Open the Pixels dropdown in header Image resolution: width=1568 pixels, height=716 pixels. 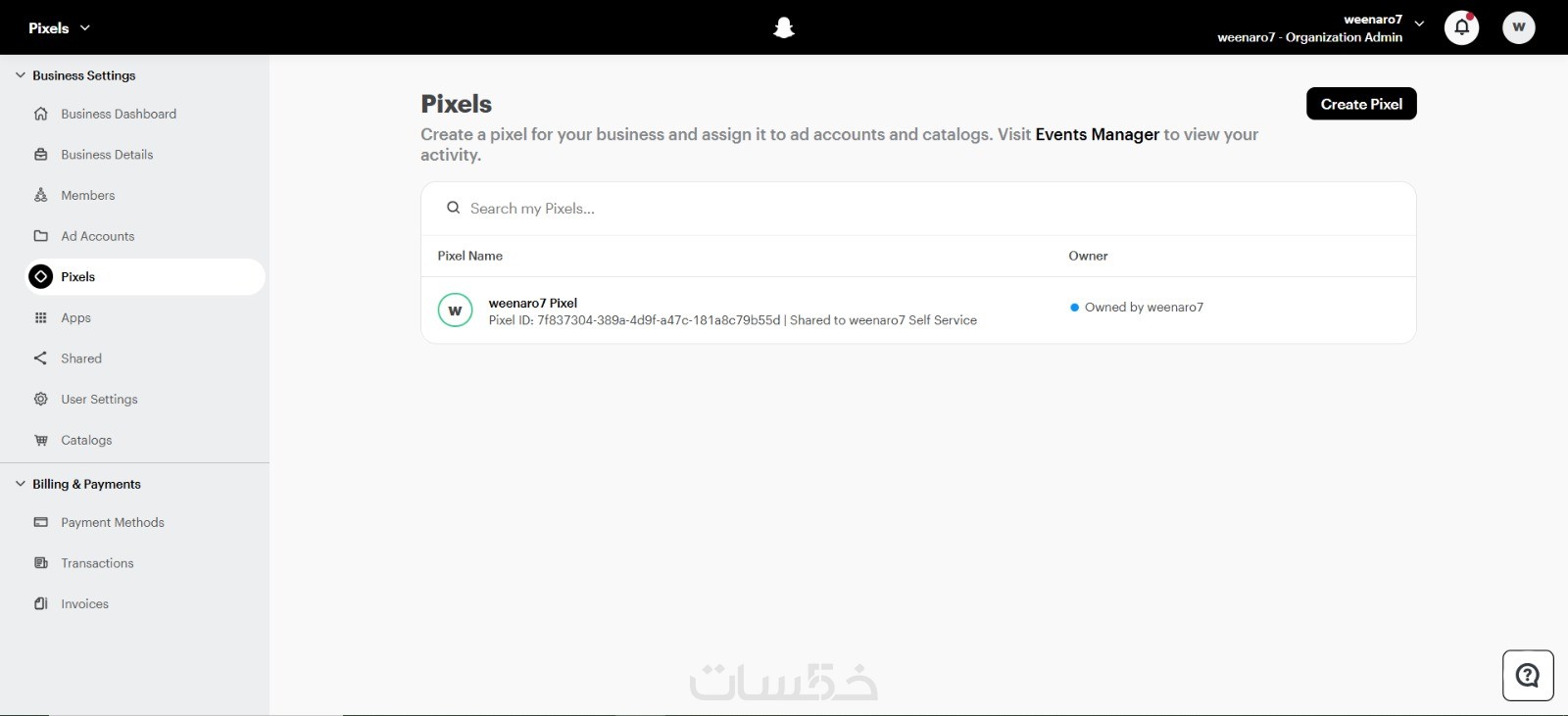(x=59, y=27)
